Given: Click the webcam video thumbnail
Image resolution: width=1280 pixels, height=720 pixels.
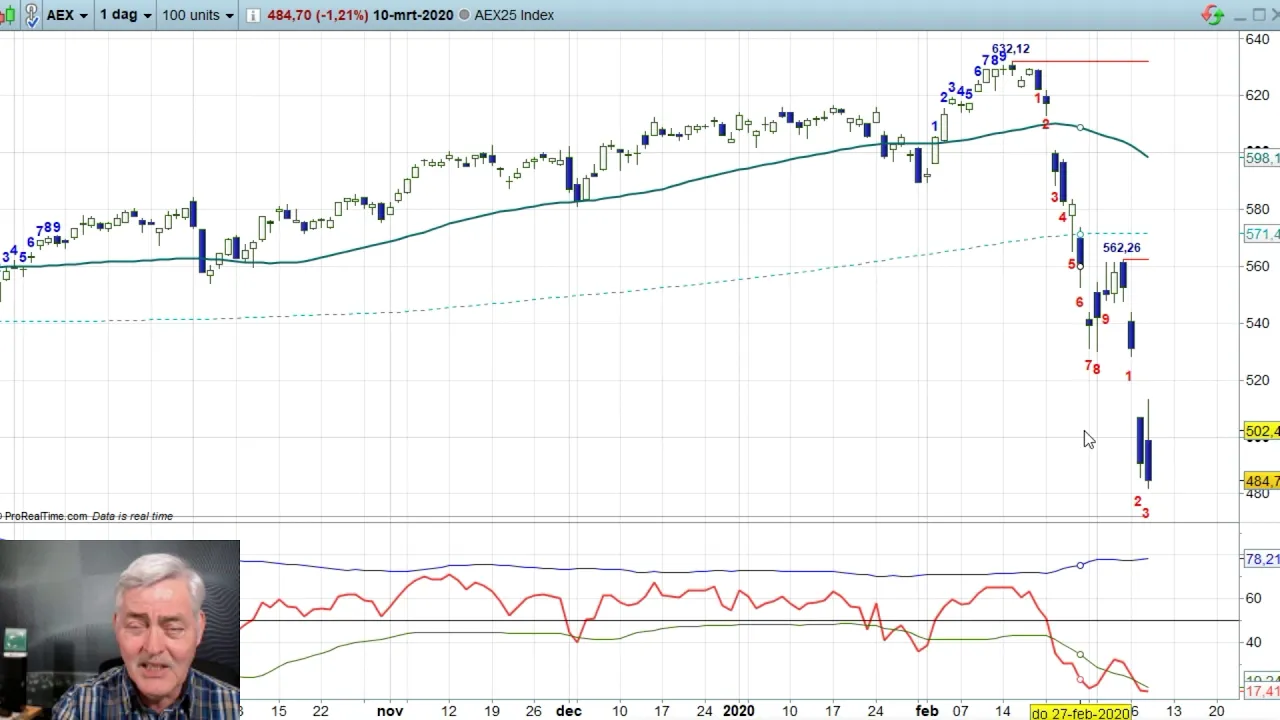Looking at the screenshot, I should (120, 630).
